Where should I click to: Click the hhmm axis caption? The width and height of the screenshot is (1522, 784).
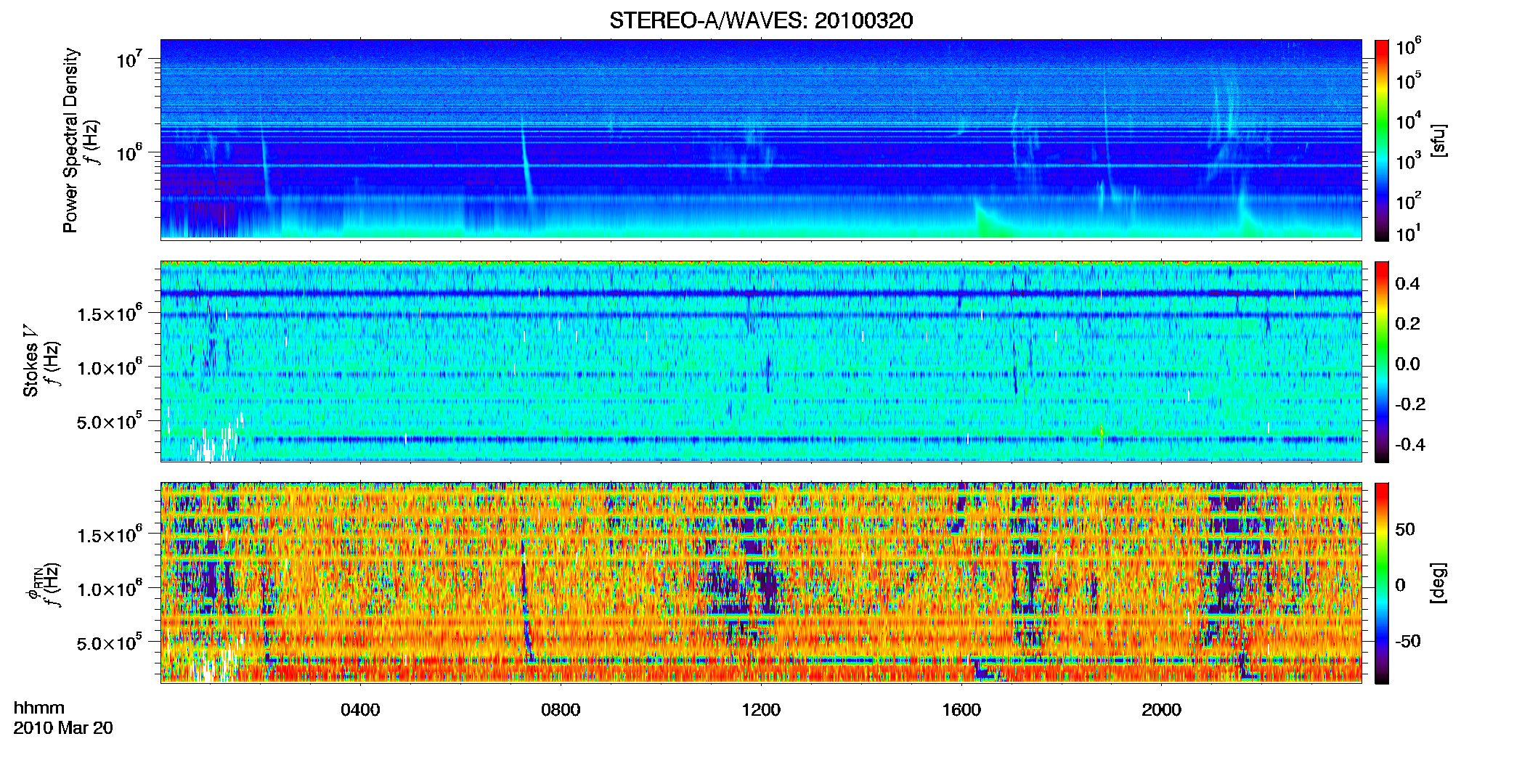pos(39,709)
